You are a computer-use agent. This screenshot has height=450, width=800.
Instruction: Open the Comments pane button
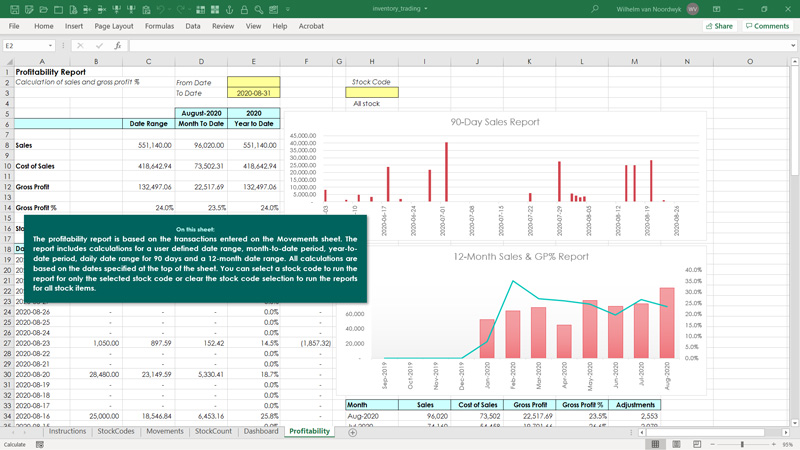767,26
